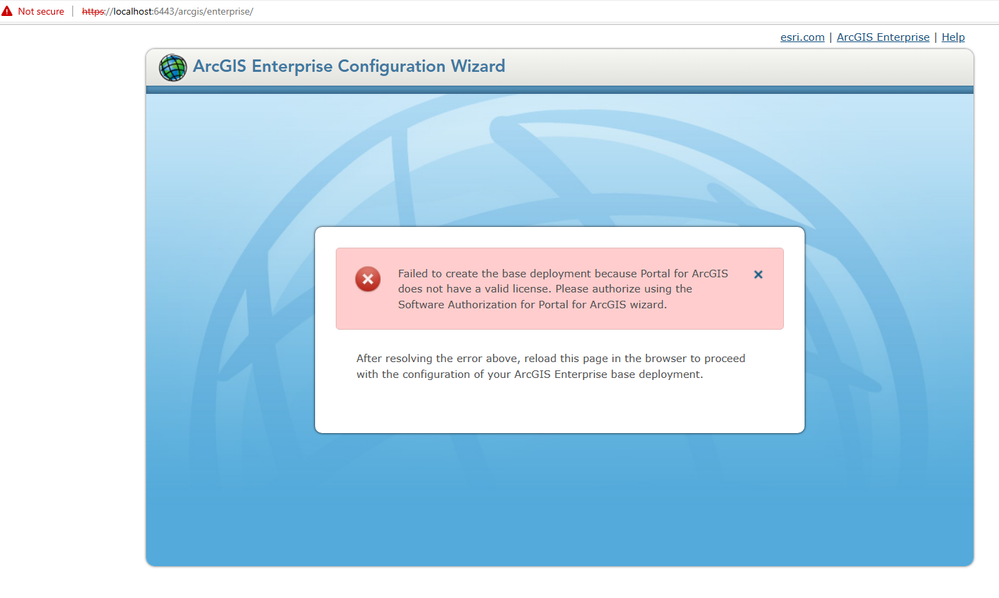
Task: Open the Help link
Action: tap(952, 37)
